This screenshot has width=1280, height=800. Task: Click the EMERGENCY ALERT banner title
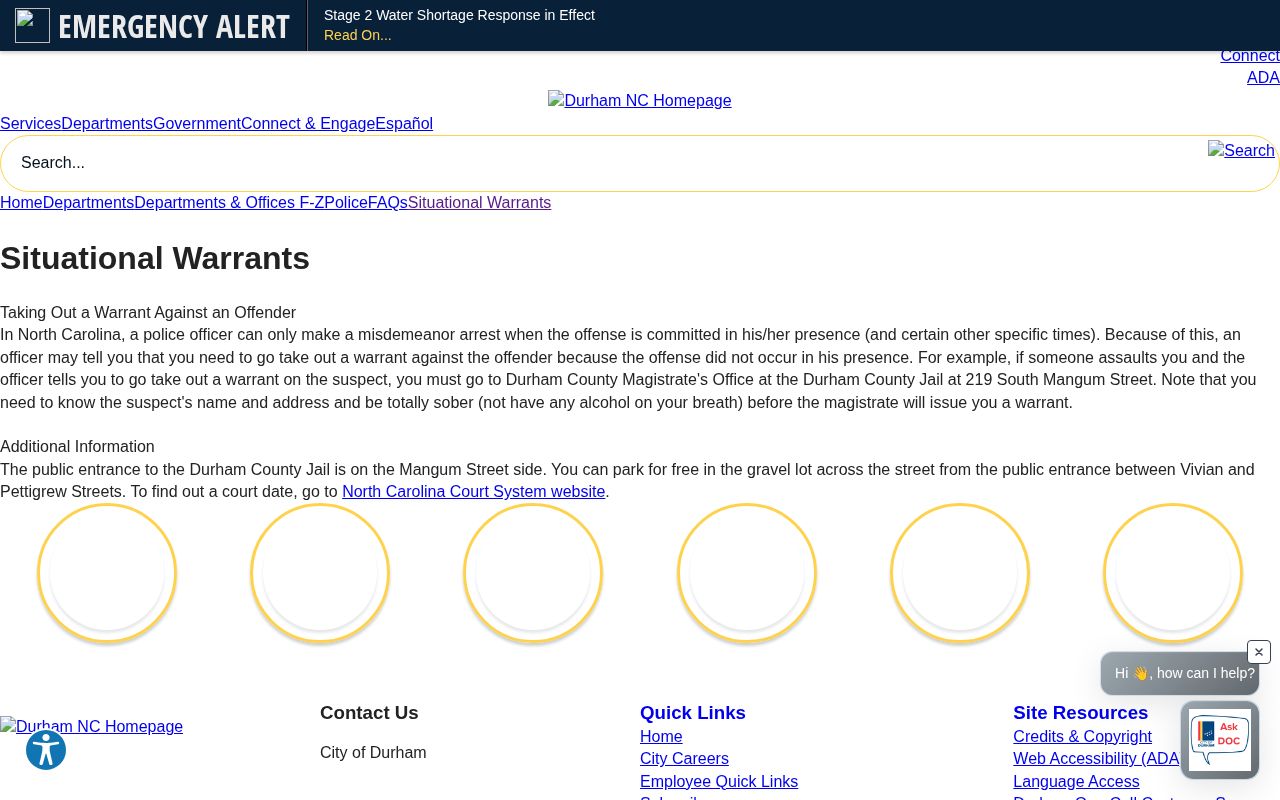tap(174, 26)
